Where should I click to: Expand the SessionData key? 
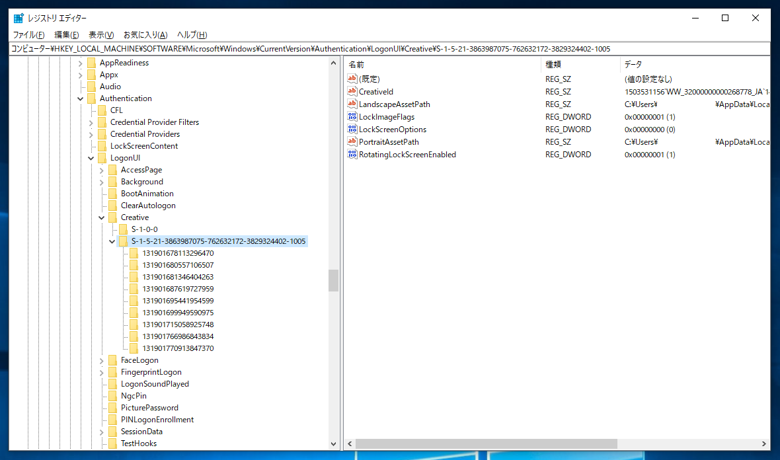[101, 432]
